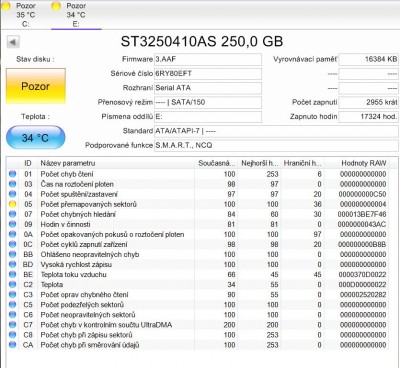The width and height of the screenshot is (400, 368).
Task: Click blue status icon for ID 03
Action: (x=12, y=184)
